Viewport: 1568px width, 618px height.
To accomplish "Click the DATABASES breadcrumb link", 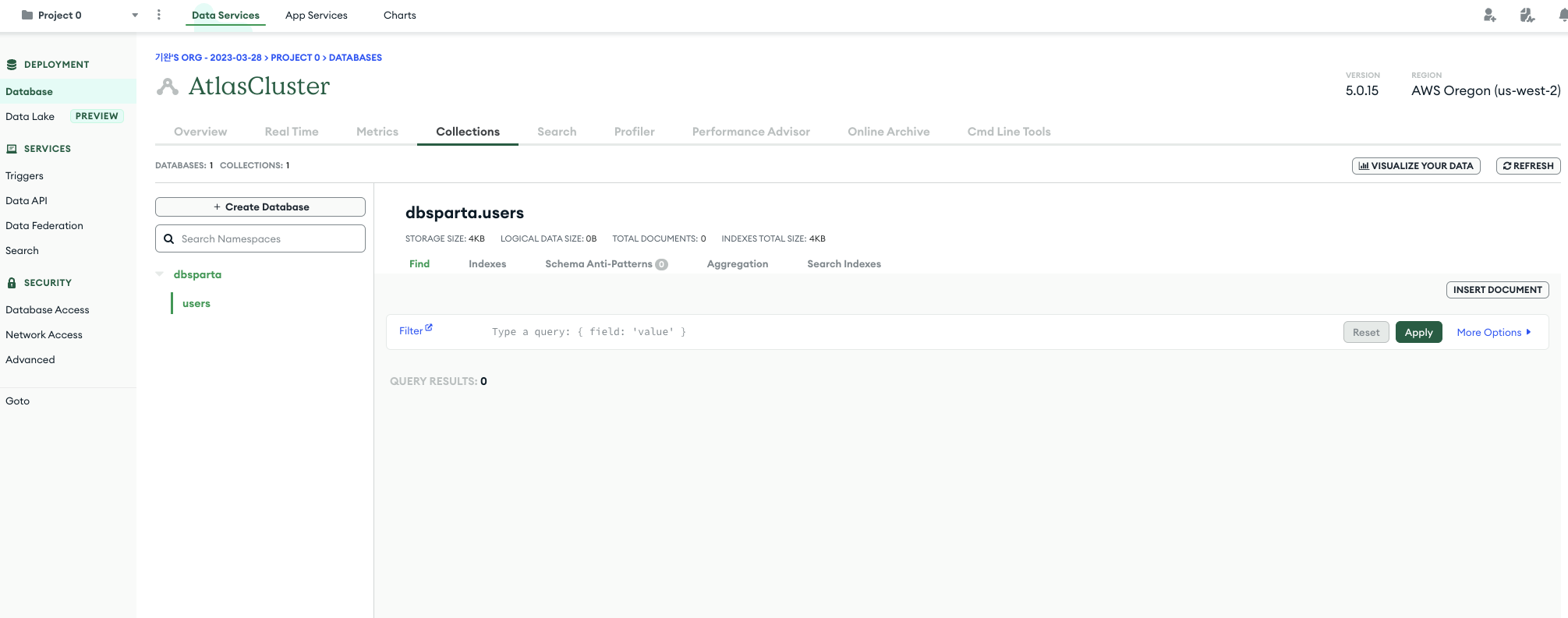I will (x=356, y=58).
